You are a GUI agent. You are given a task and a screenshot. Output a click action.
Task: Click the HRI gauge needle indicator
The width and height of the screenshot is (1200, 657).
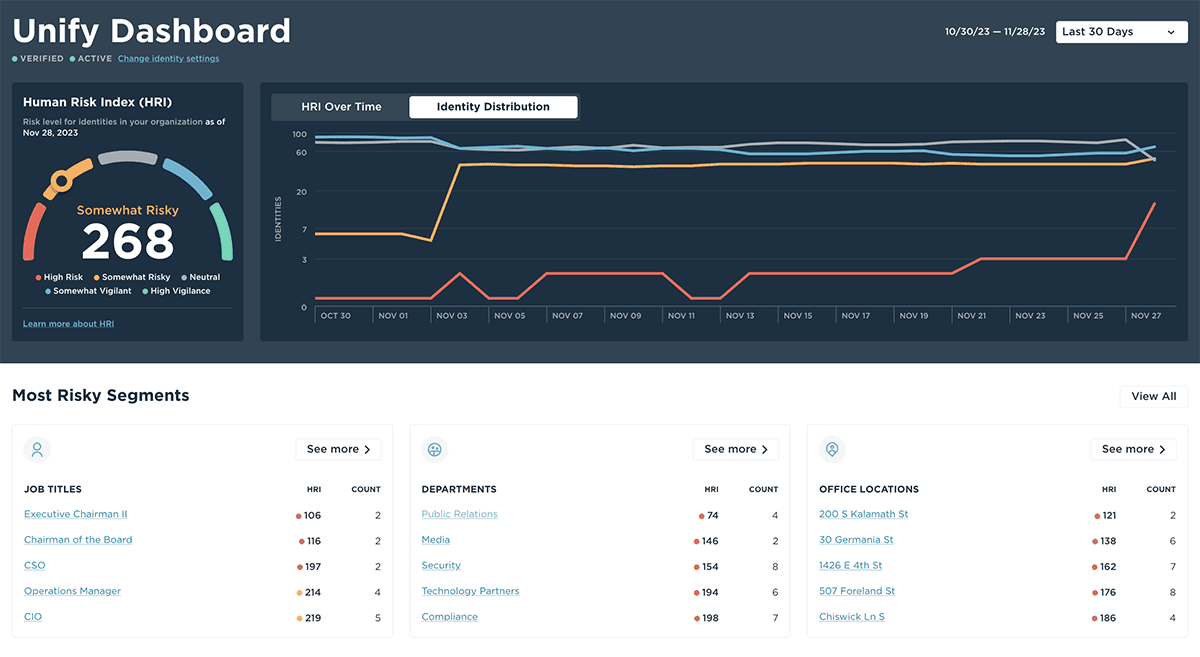click(60, 181)
